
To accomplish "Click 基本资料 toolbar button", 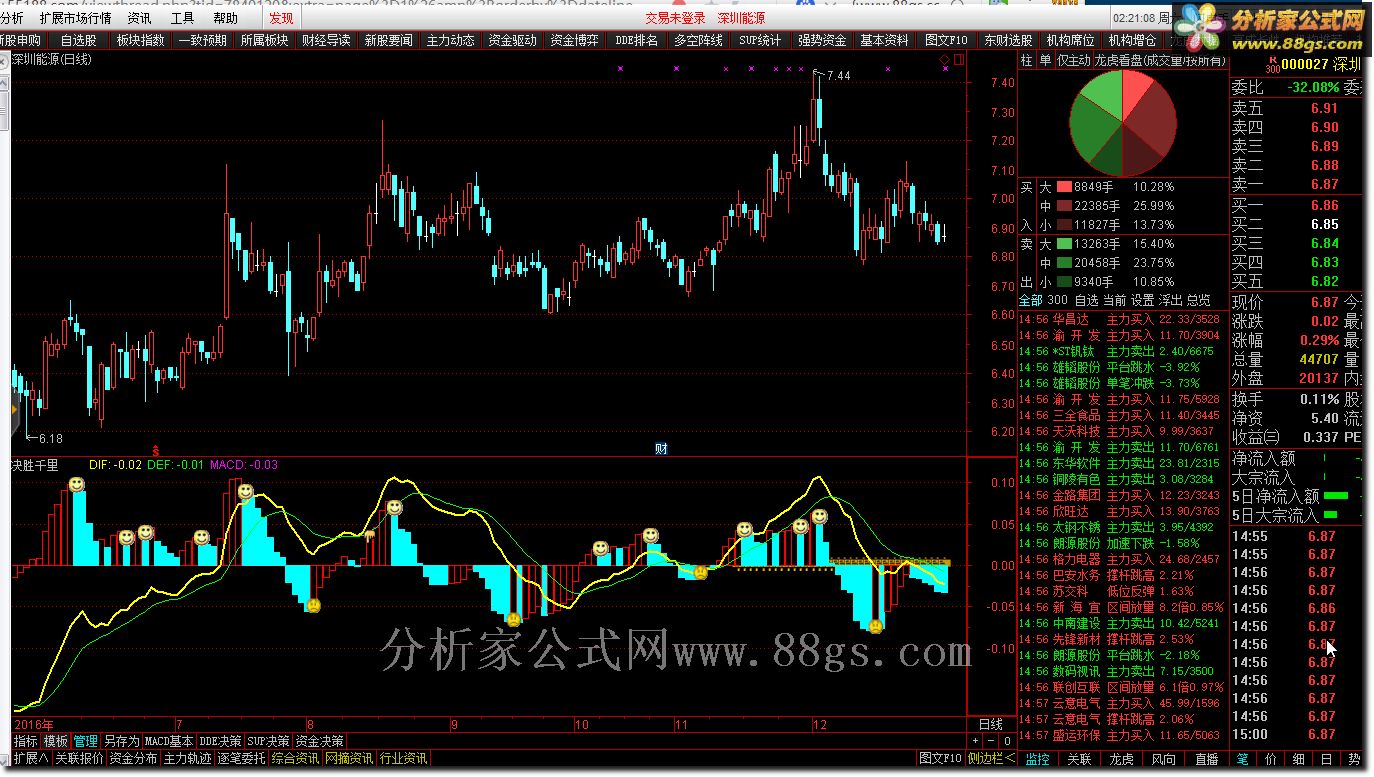I will pos(884,41).
